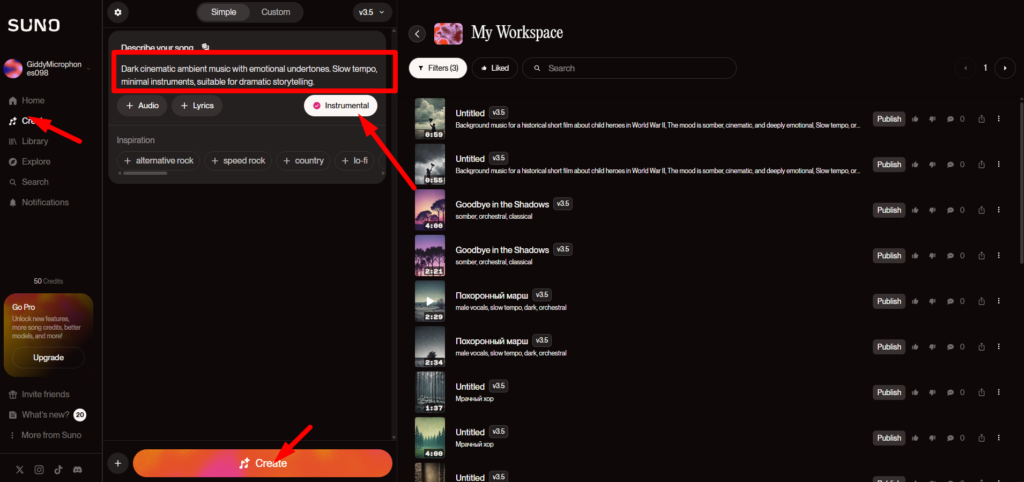Open Suno's Instagram icon link

pyautogui.click(x=39, y=470)
